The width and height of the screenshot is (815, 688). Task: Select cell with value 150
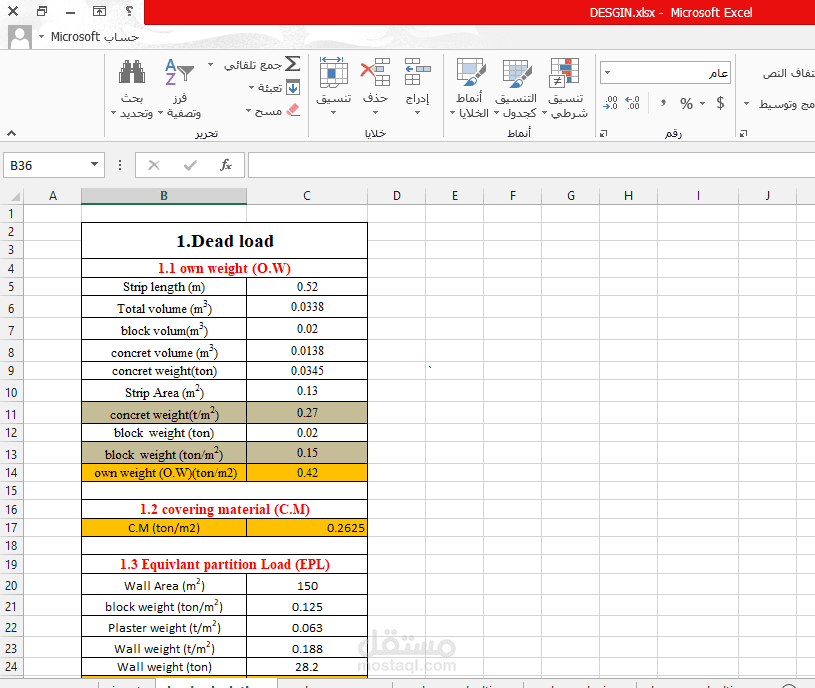point(307,585)
